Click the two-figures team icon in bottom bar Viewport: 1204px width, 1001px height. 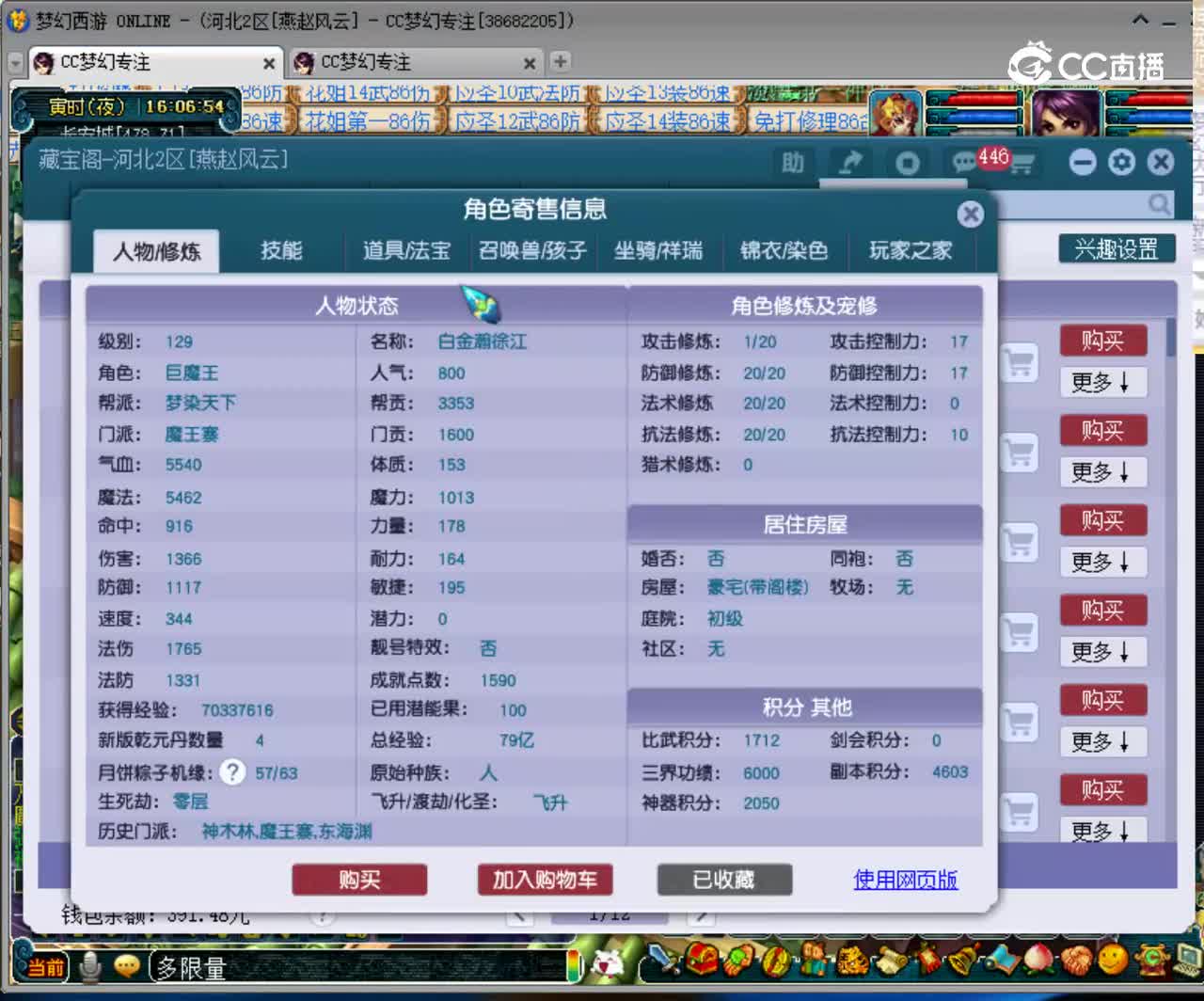814,960
